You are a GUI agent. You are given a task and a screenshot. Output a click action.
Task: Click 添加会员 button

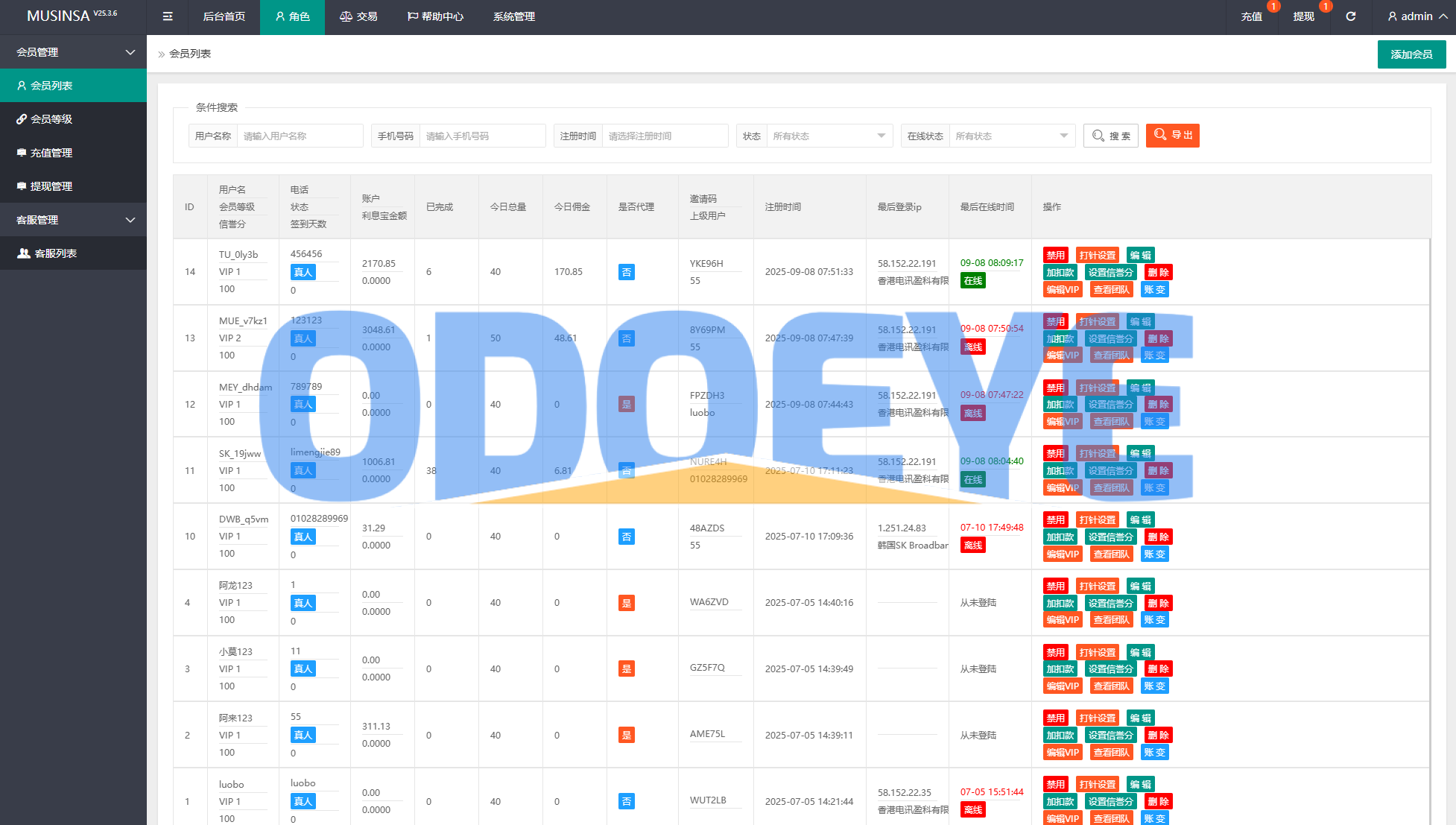pos(1411,54)
